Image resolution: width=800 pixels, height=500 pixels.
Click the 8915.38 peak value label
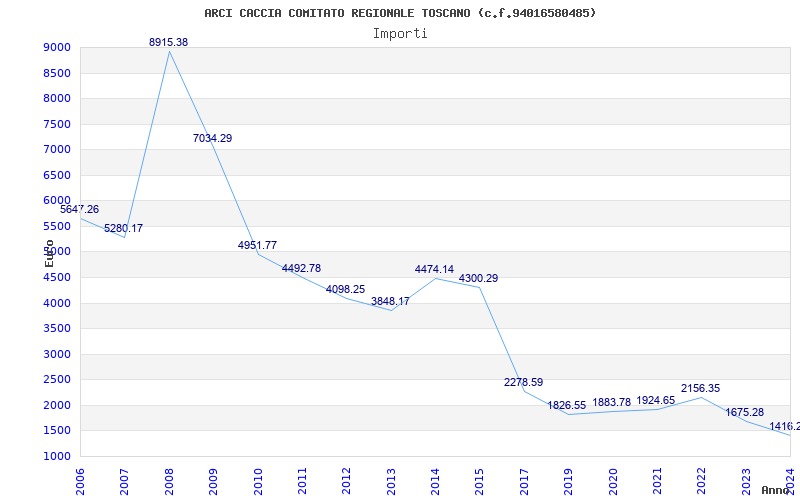coord(168,42)
